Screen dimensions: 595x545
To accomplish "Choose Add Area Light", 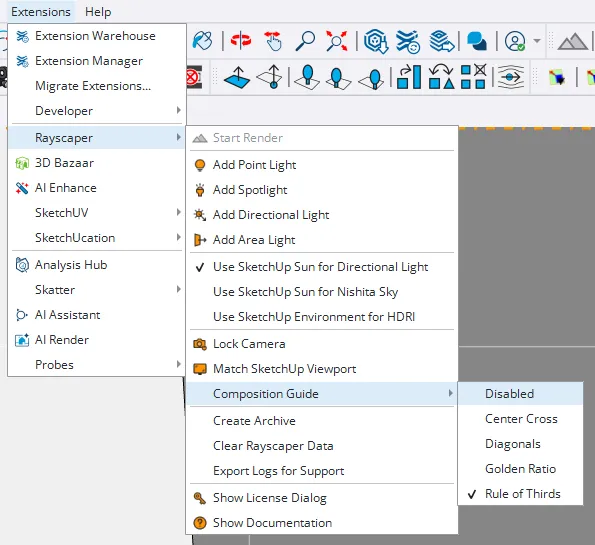I will point(322,240).
